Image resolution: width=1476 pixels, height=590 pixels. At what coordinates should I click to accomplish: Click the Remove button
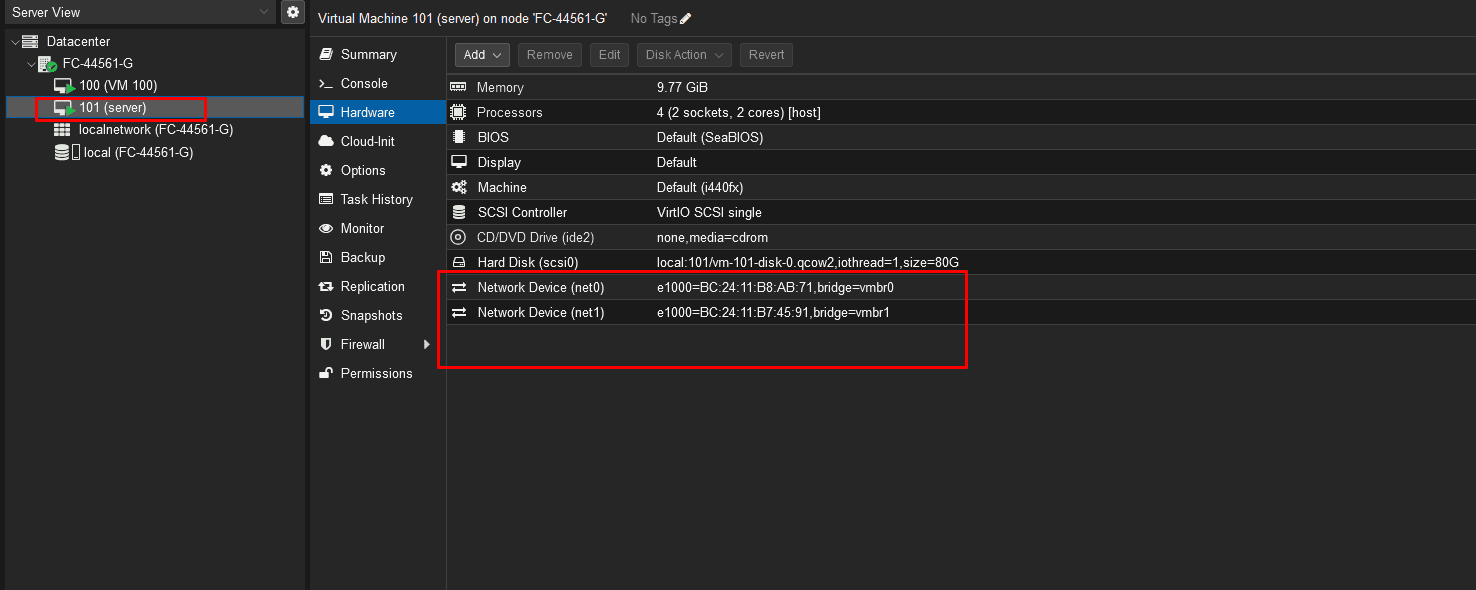550,55
